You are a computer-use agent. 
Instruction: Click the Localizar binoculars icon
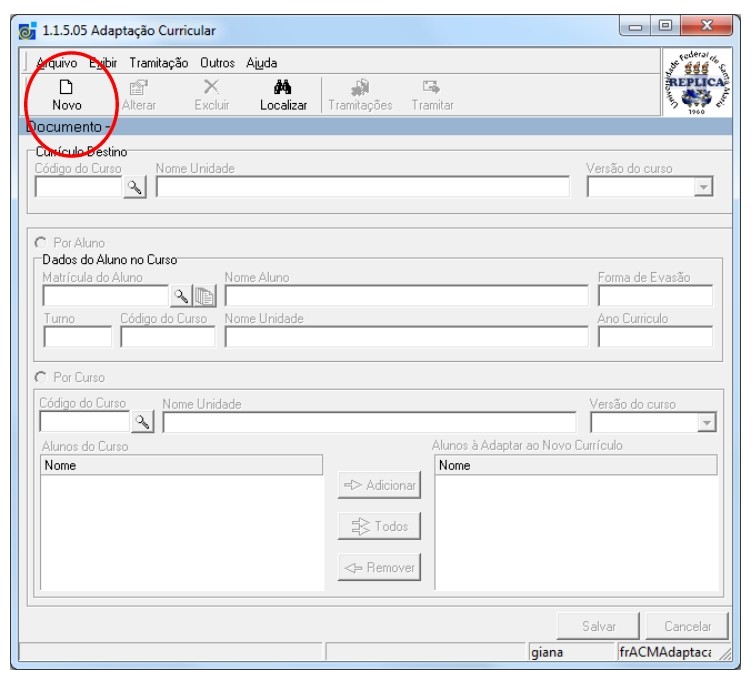pyautogui.click(x=283, y=88)
